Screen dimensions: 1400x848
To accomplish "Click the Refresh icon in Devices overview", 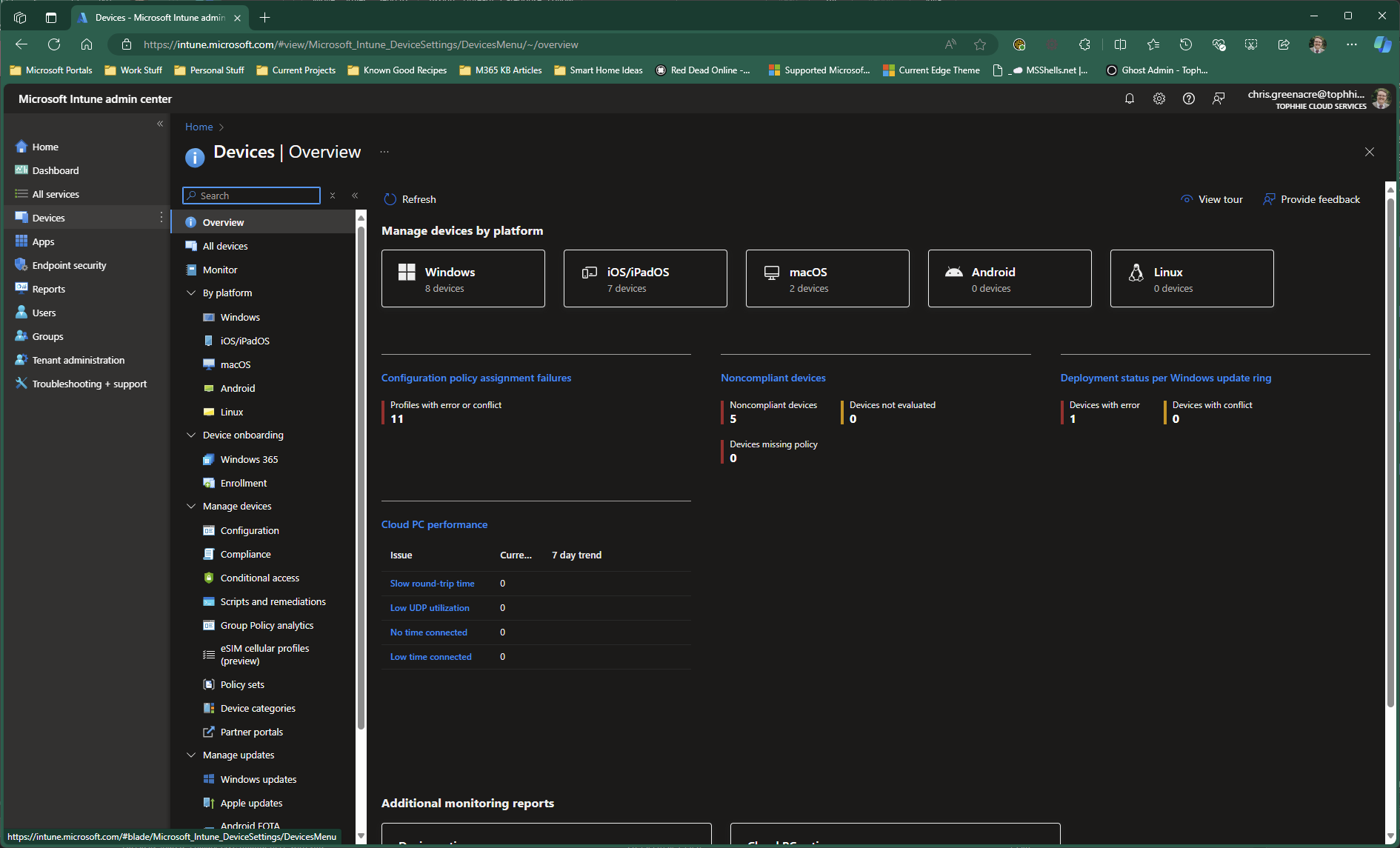I will coord(390,199).
